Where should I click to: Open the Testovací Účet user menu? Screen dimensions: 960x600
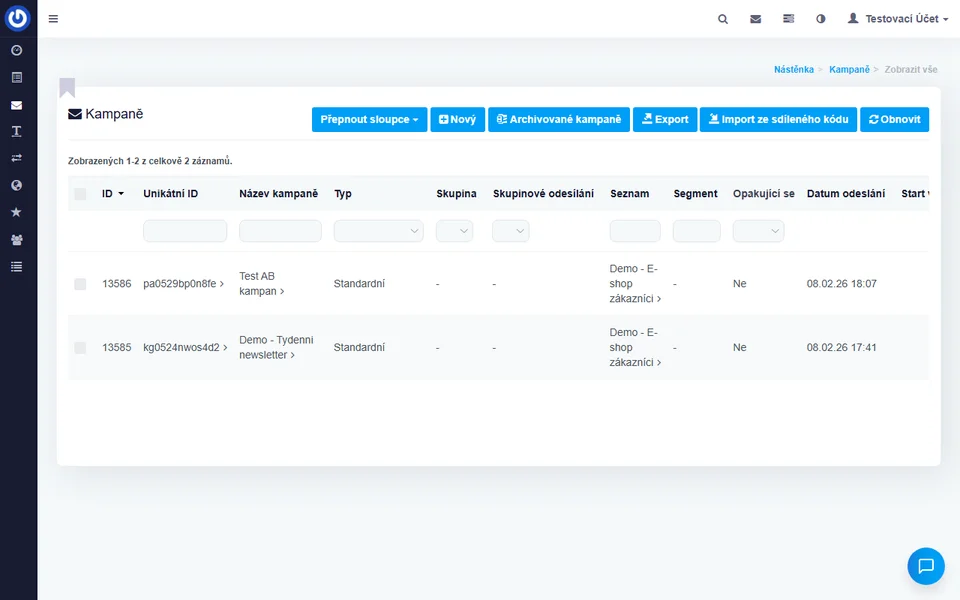coord(897,19)
